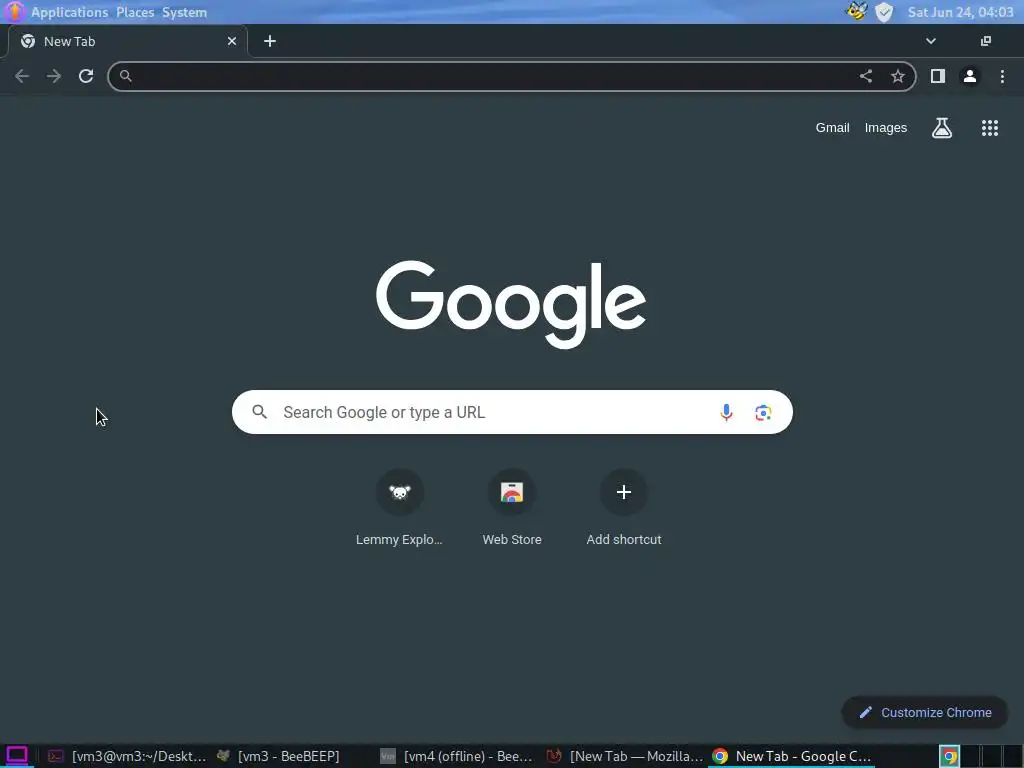This screenshot has width=1024, height=768.
Task: Open the Gmail link
Action: click(x=832, y=128)
